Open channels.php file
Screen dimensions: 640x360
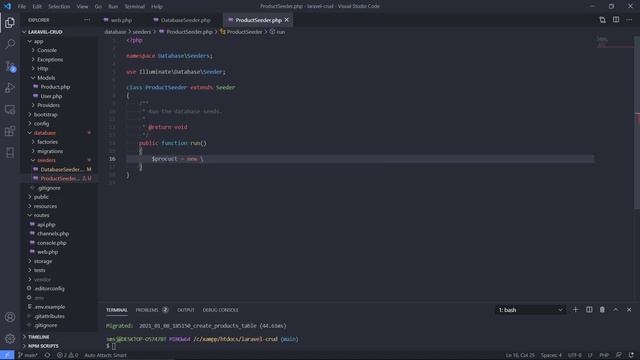tap(53, 234)
